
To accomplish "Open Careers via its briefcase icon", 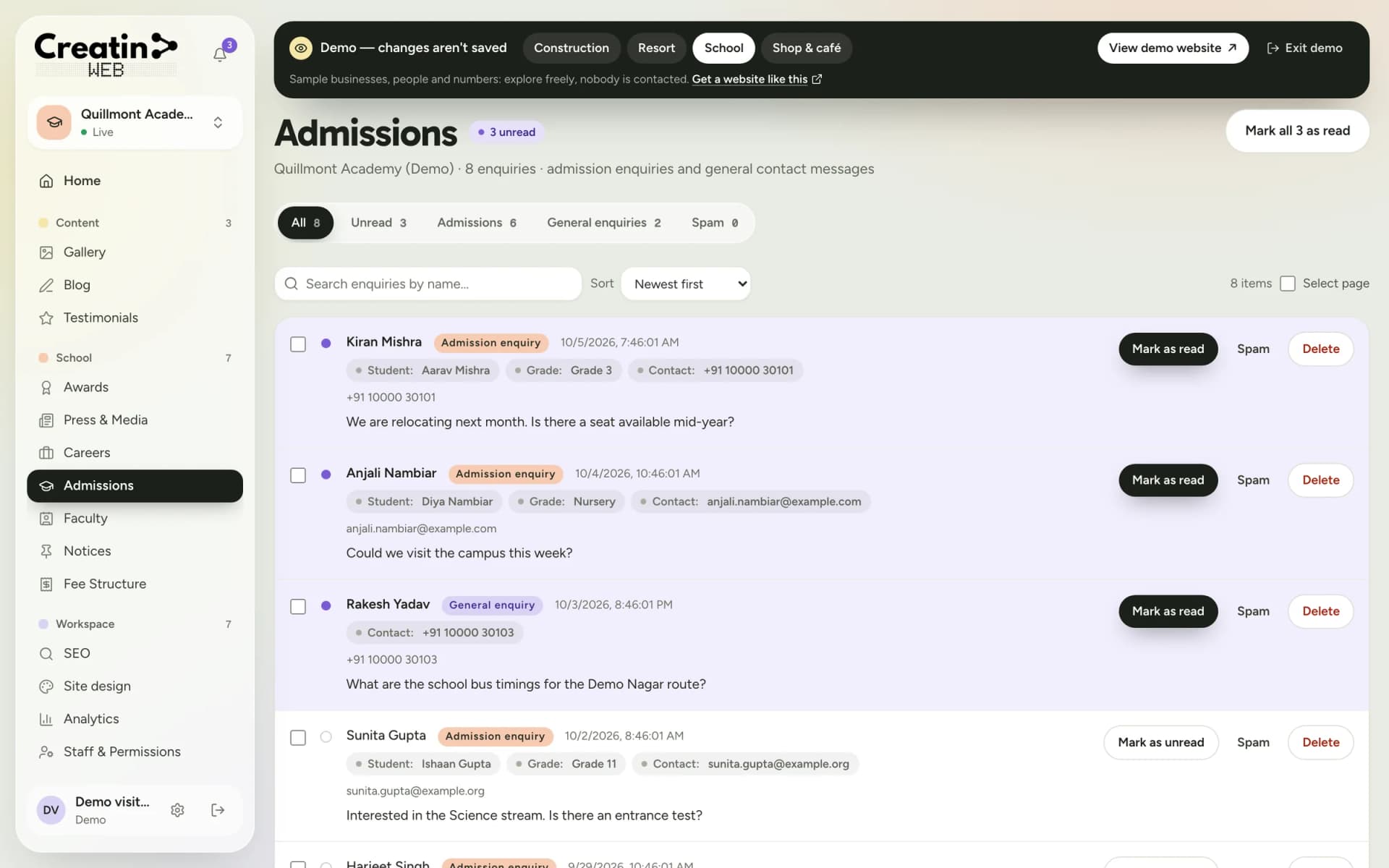I will [x=46, y=453].
